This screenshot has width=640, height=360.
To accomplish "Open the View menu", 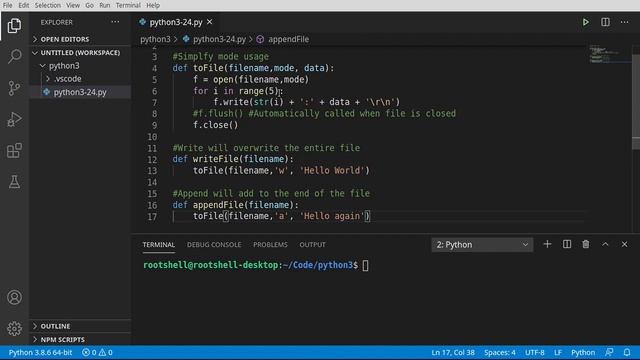I will 73,5.
